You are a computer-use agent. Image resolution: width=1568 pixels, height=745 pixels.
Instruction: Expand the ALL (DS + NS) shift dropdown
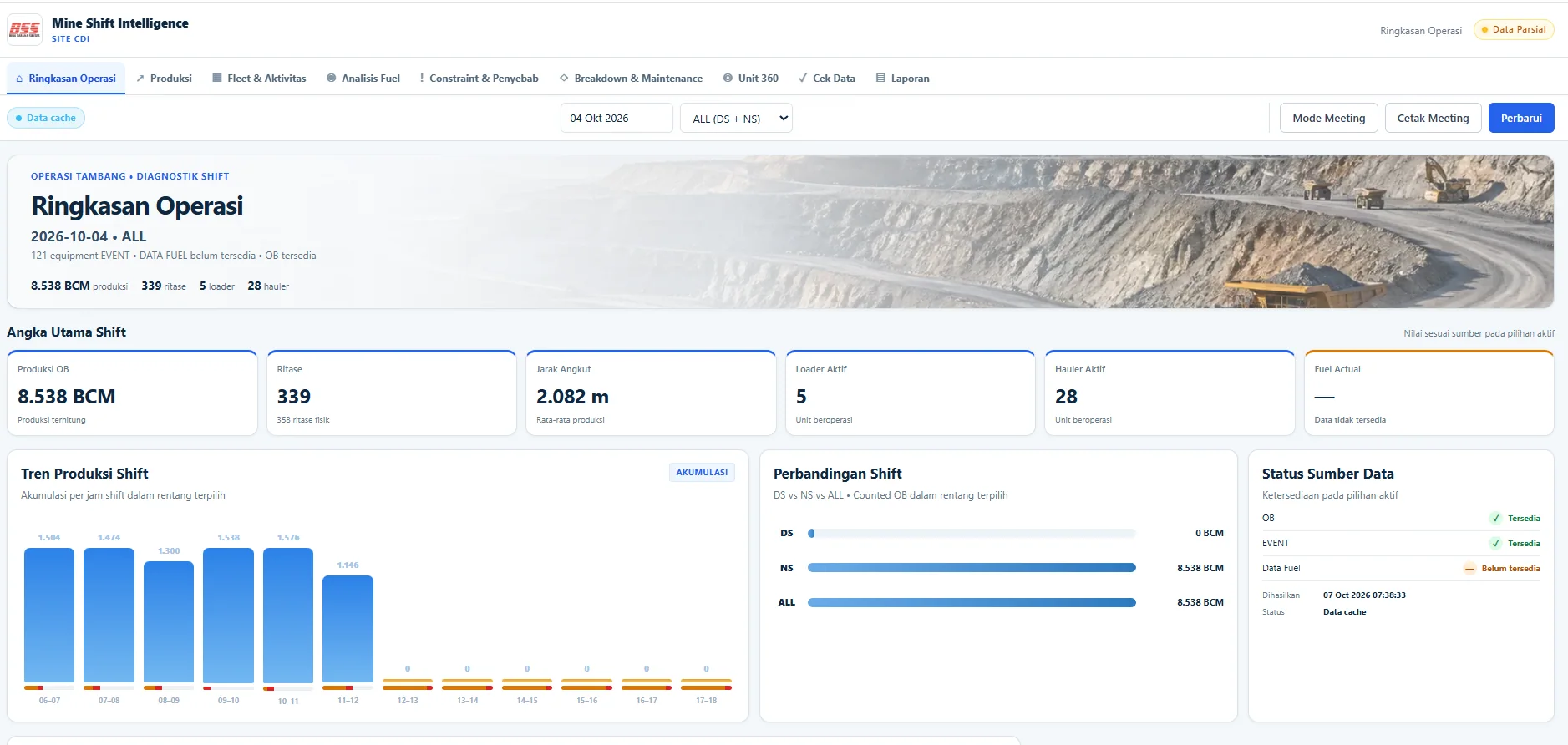coord(736,118)
